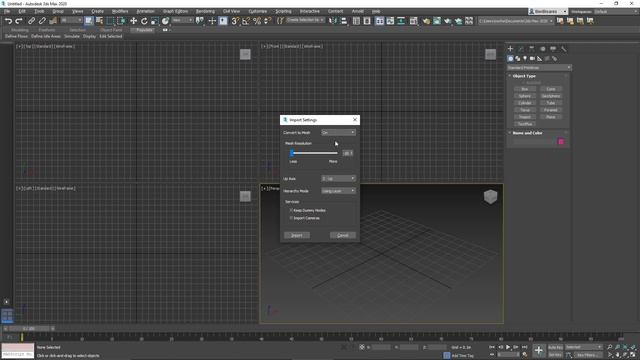Screen dimensions: 640x360
Task: Switch to the Motion command panel tab
Action: tap(542, 49)
